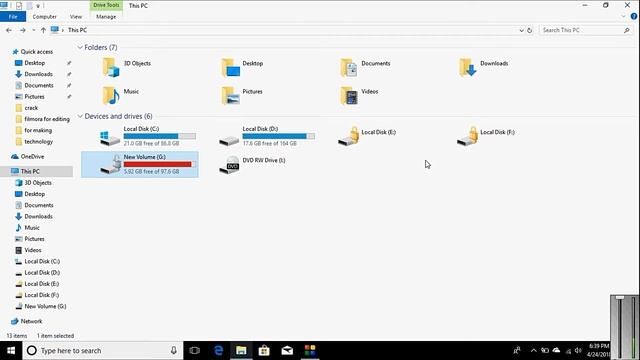The width and height of the screenshot is (640, 360).
Task: Go forward with the forward arrow
Action: click(x=22, y=30)
